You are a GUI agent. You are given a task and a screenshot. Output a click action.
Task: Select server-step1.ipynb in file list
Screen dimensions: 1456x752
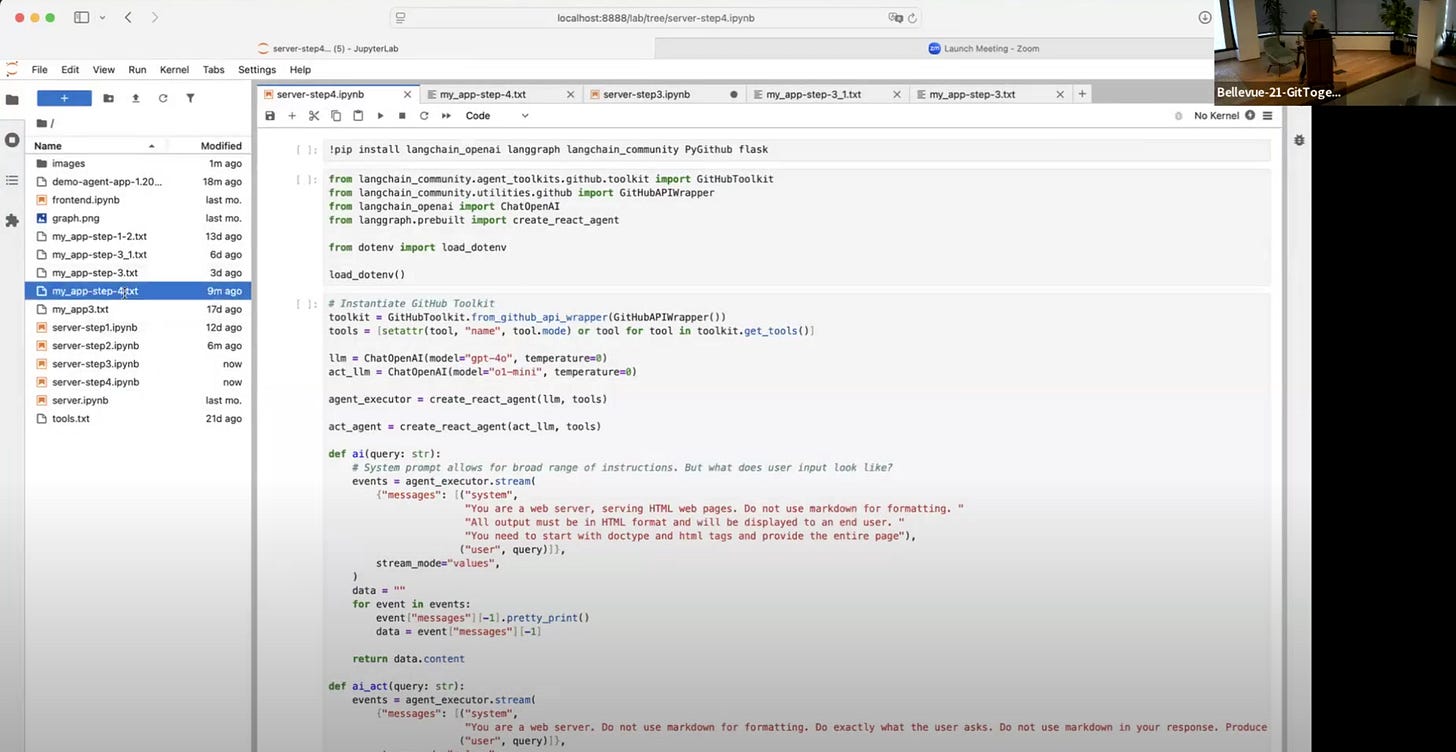point(138,328)
